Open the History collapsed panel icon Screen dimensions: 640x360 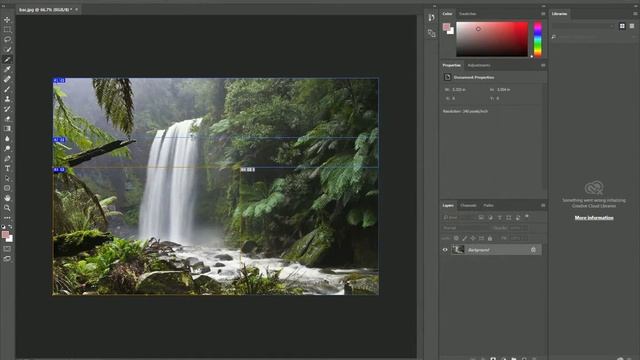[431, 18]
